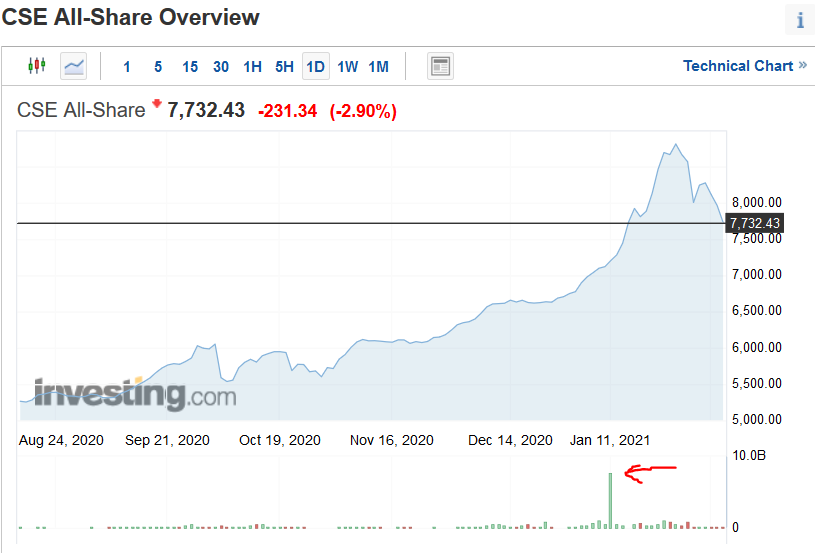The height and width of the screenshot is (553, 815).
Task: Click the index value 7,732.43
Action: [x=206, y=110]
